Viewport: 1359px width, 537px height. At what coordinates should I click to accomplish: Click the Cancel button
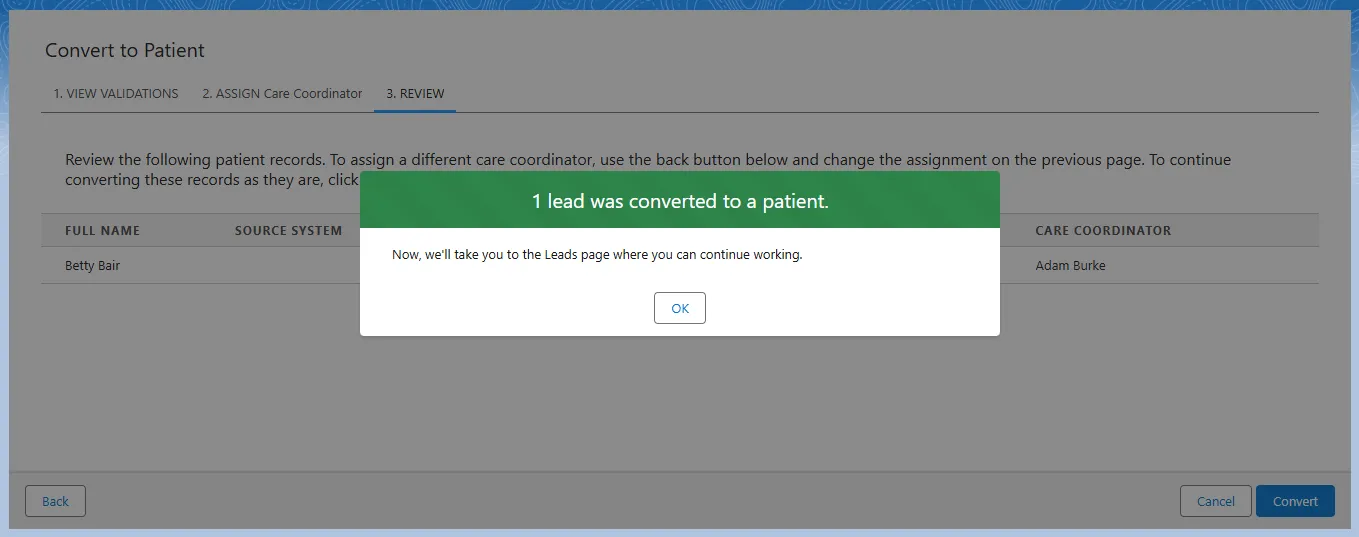point(1215,501)
